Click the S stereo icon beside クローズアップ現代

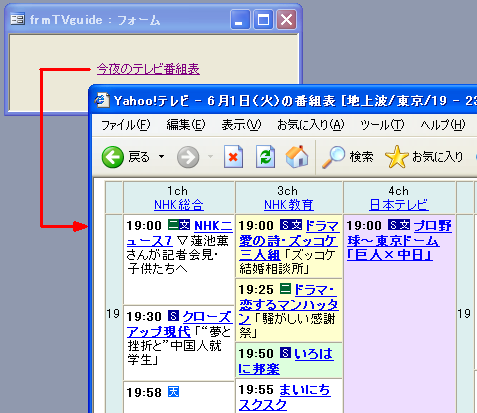(x=173, y=316)
